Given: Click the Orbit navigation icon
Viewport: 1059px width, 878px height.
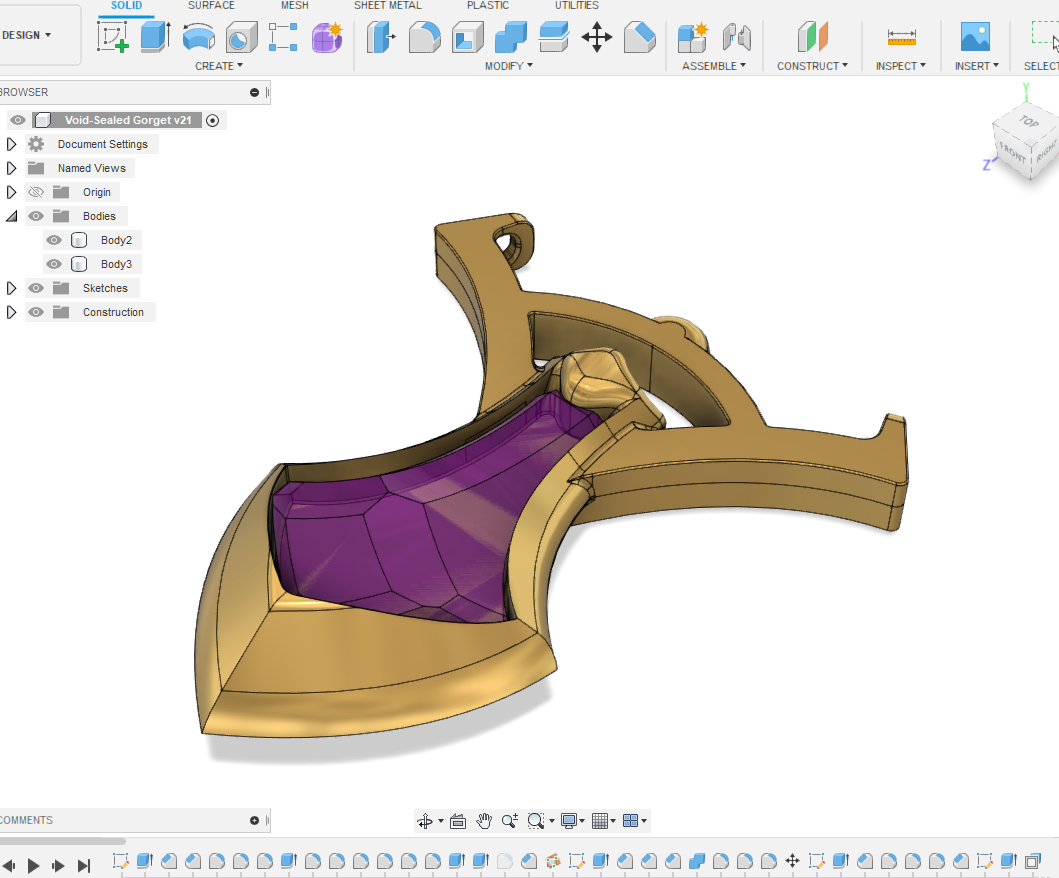Looking at the screenshot, I should [x=425, y=821].
